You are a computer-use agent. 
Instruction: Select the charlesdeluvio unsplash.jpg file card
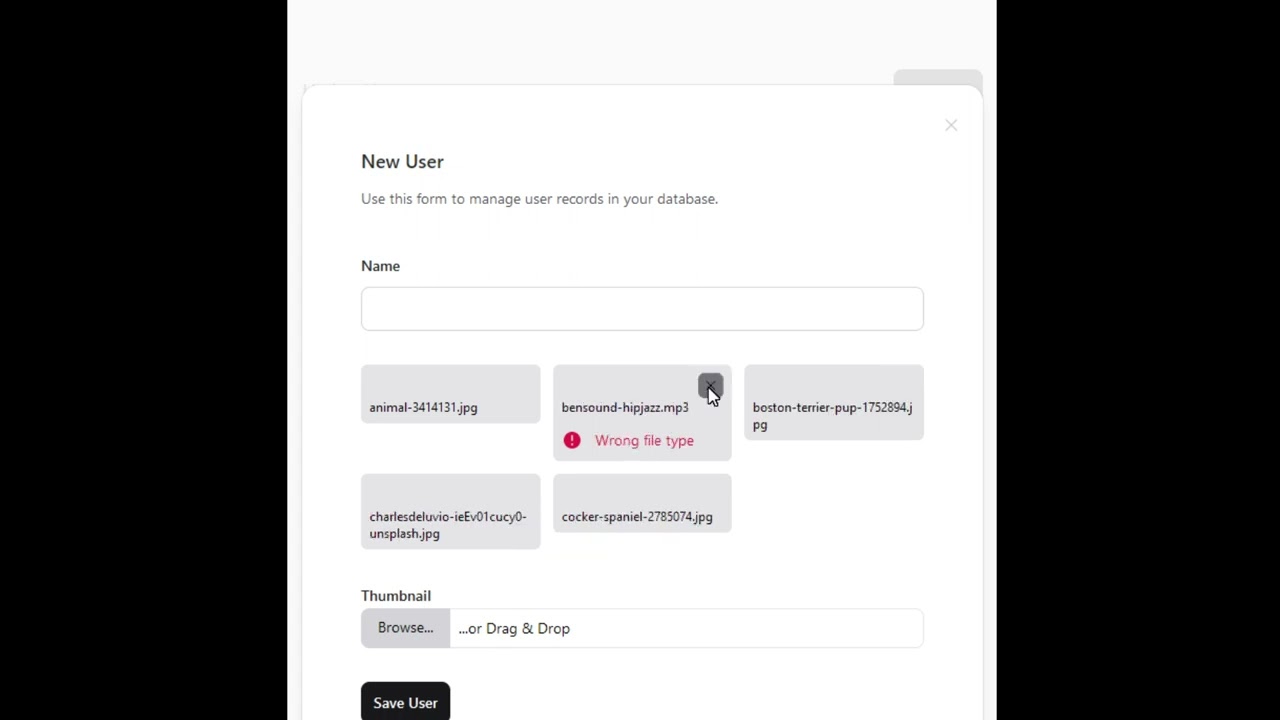point(450,512)
